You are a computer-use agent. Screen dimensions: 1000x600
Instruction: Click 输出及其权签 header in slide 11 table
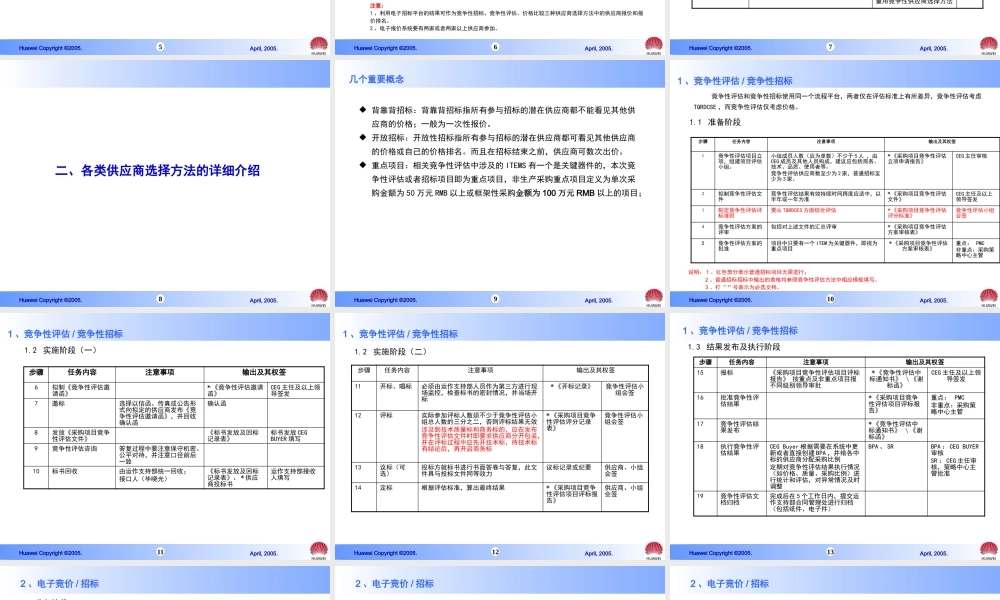264,372
